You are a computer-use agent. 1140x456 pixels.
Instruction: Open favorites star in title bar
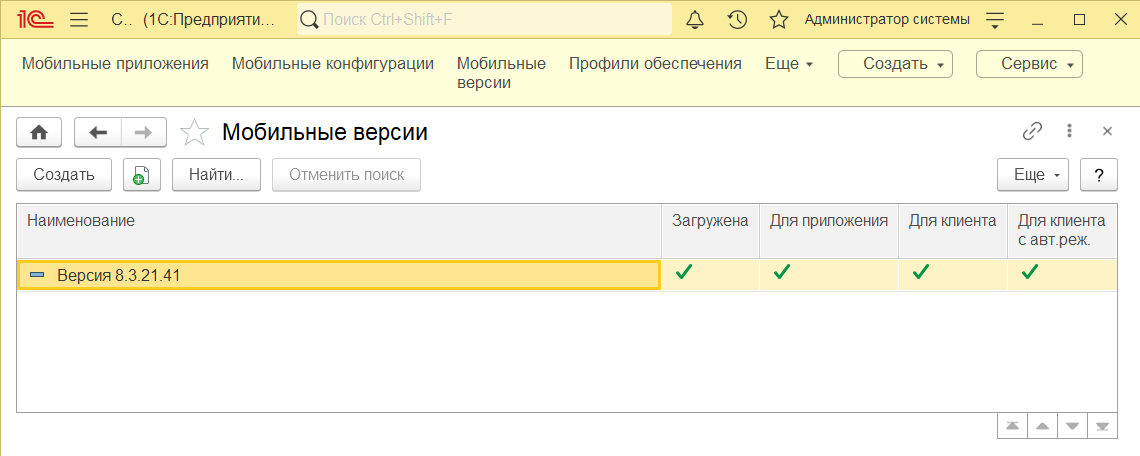pyautogui.click(x=779, y=20)
